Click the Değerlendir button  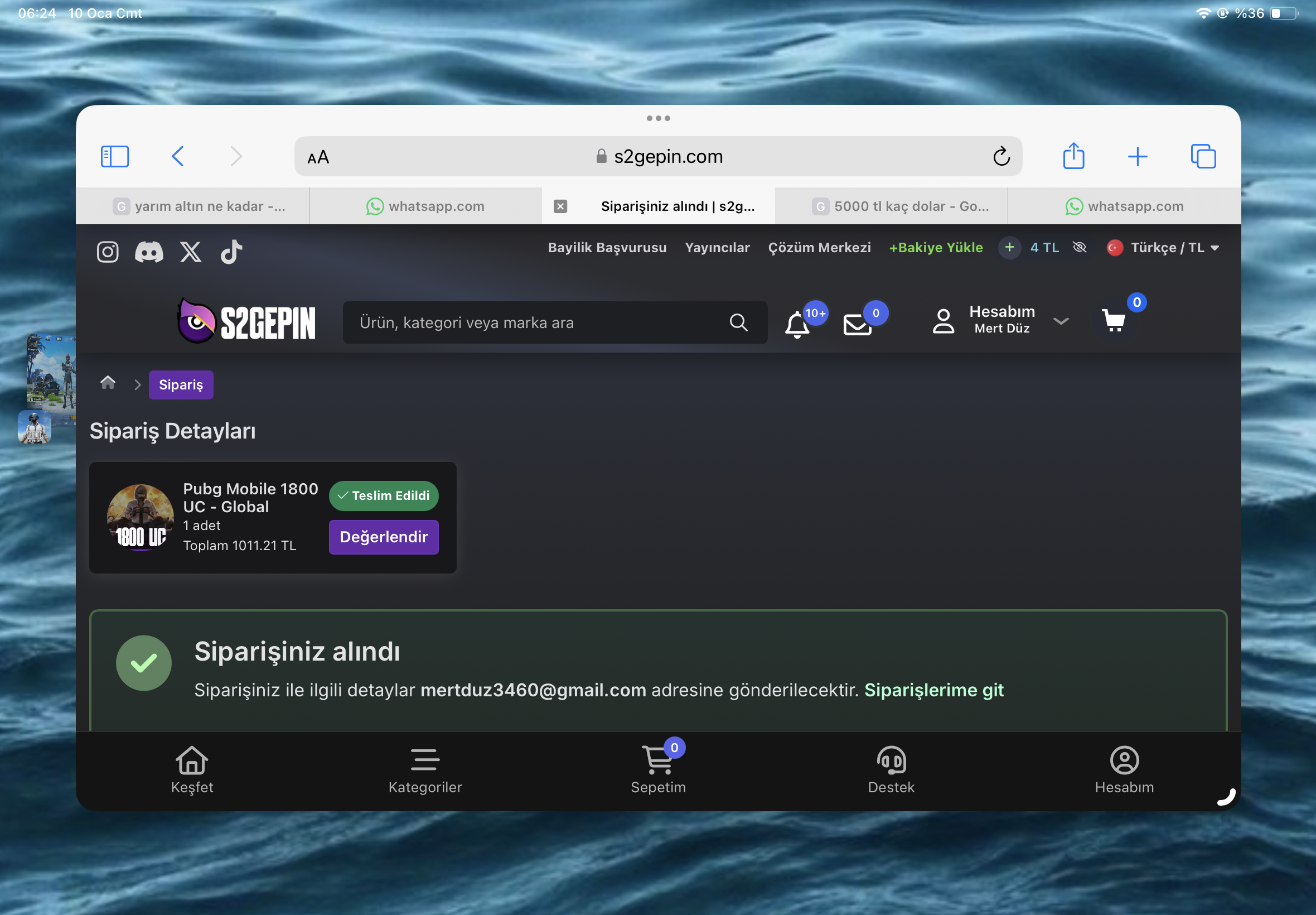point(384,537)
